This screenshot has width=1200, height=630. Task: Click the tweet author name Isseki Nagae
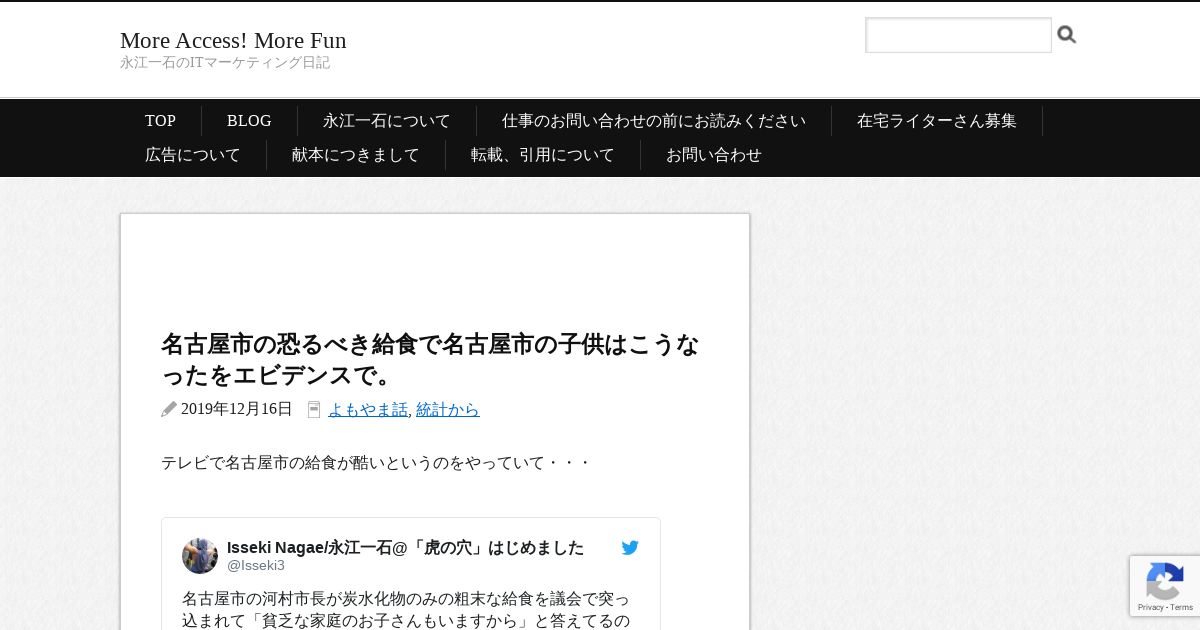(x=405, y=548)
